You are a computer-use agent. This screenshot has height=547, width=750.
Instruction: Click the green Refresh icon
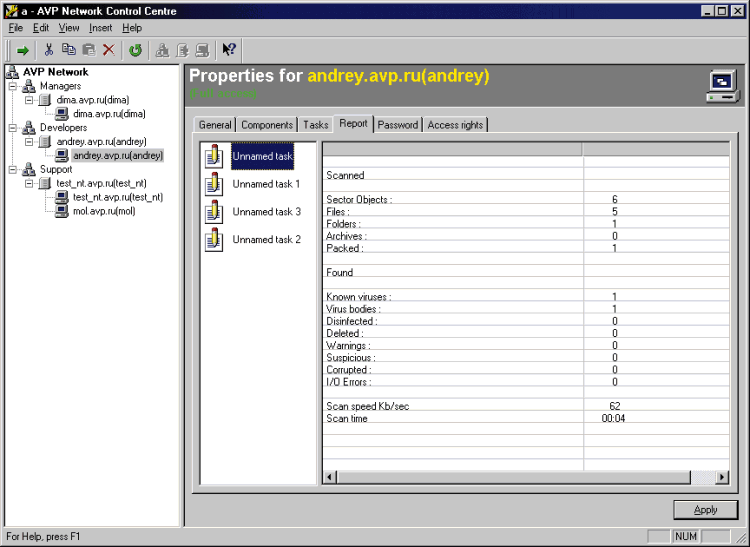point(136,50)
